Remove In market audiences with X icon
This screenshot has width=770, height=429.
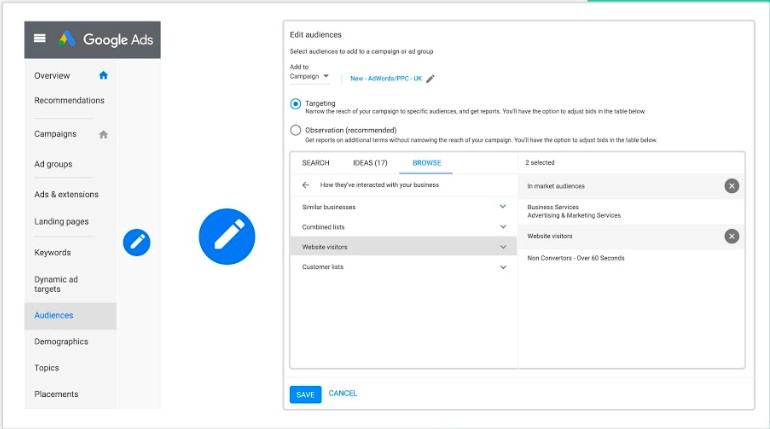732,186
